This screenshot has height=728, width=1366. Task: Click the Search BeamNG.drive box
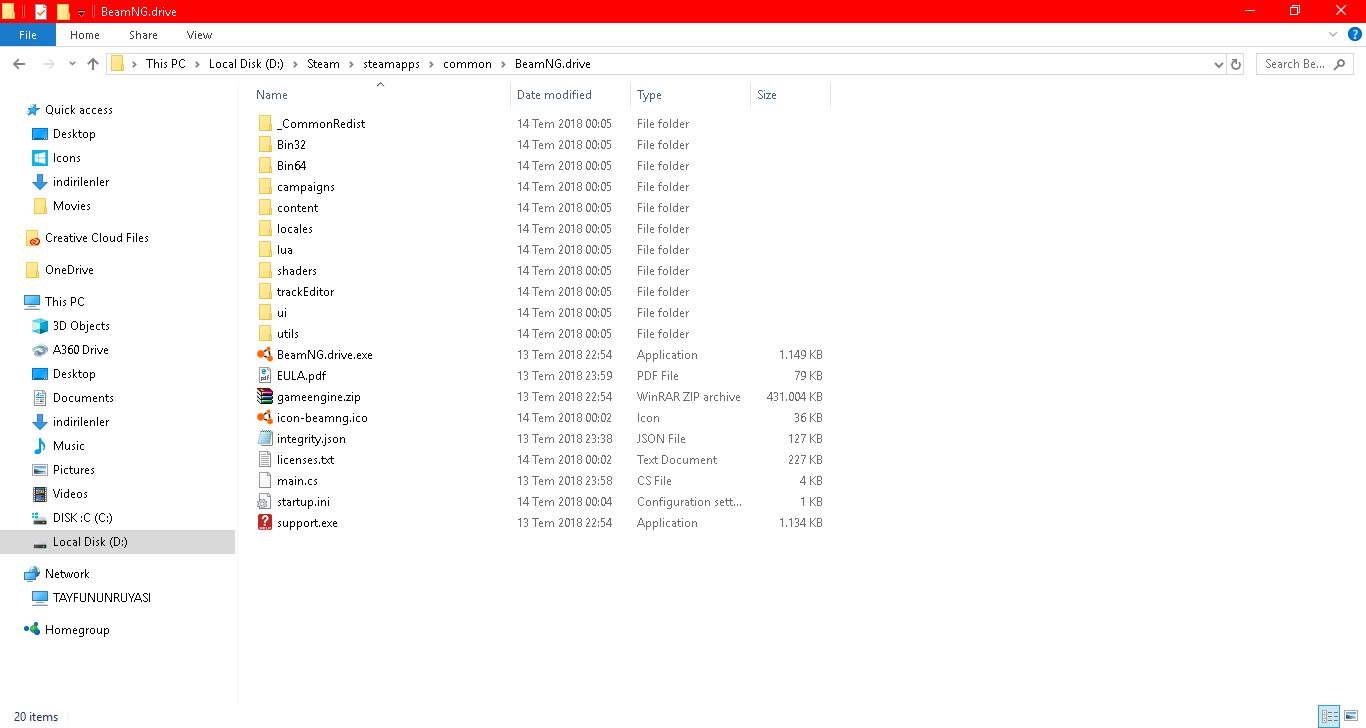point(1305,64)
